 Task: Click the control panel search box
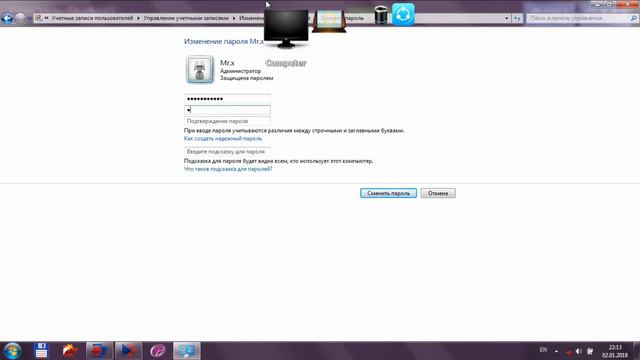click(x=582, y=18)
